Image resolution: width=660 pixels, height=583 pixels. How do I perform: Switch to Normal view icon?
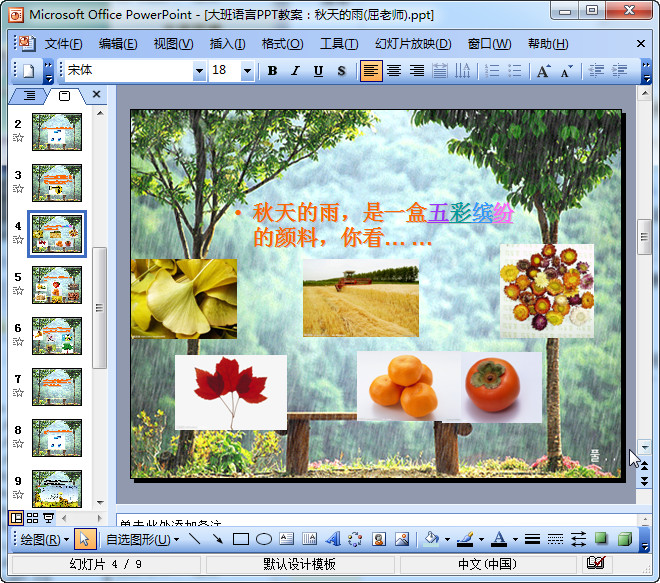[x=16, y=518]
